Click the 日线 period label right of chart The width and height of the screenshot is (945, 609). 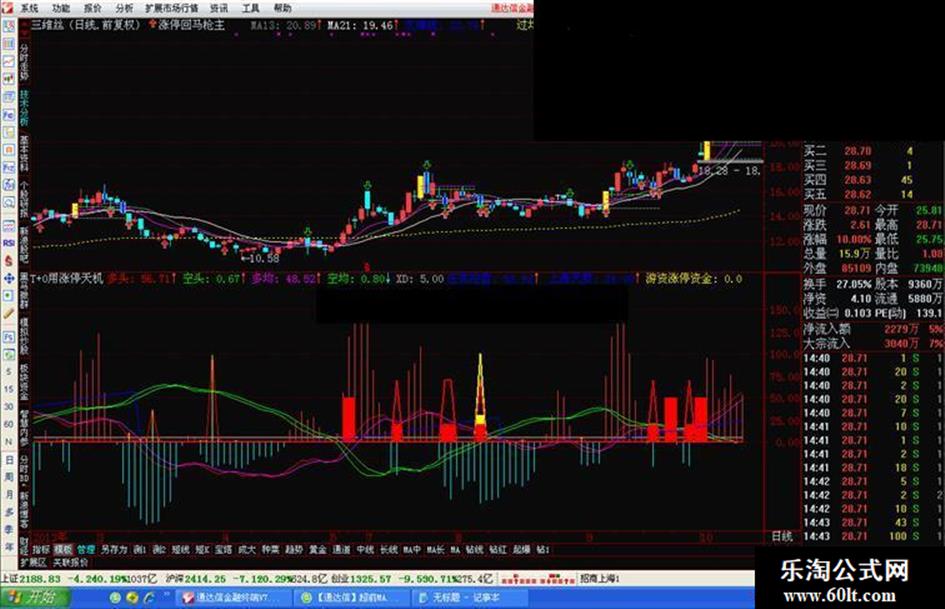782,536
